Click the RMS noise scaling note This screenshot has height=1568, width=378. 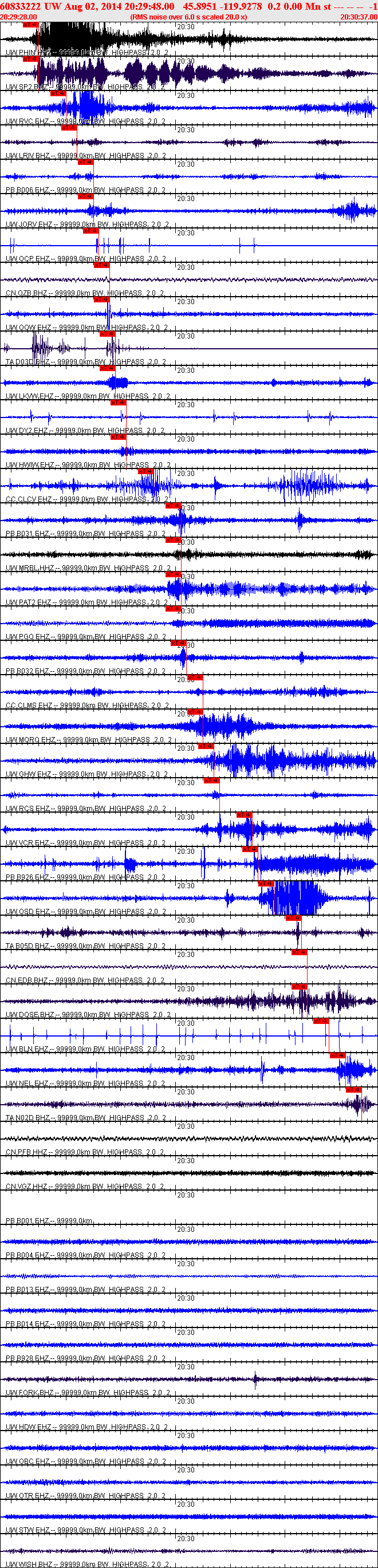coord(188,17)
